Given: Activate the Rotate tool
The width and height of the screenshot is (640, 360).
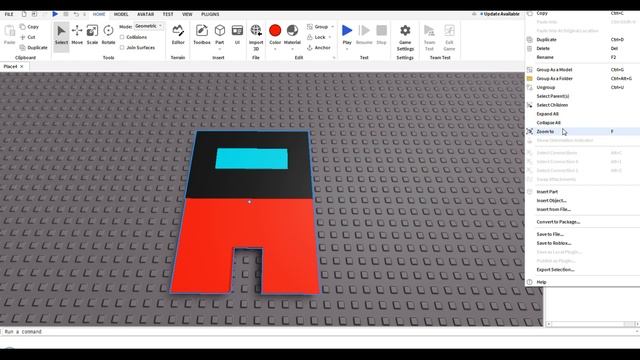Looking at the screenshot, I should pyautogui.click(x=108, y=34).
